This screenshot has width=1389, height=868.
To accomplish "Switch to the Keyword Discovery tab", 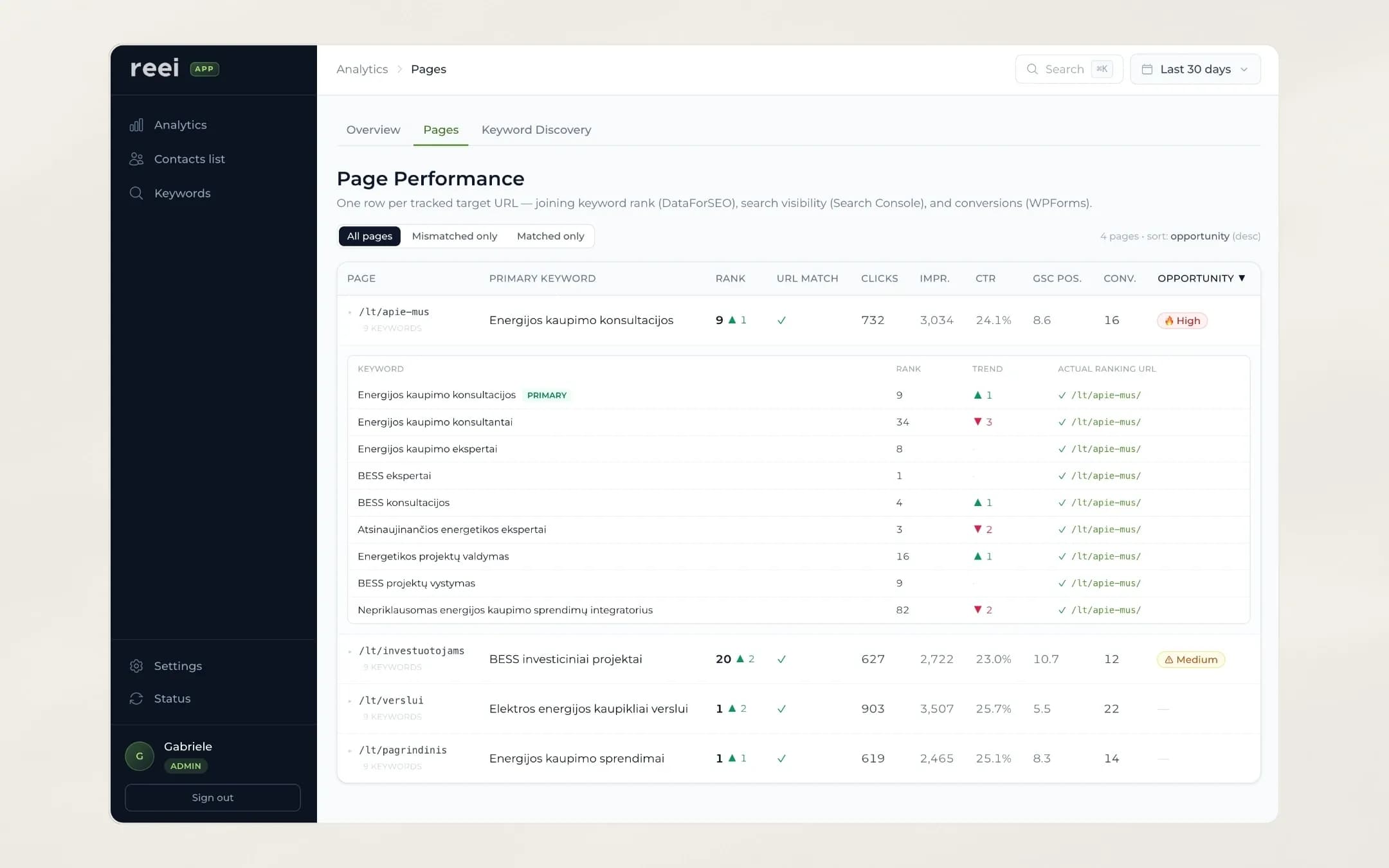I will coord(536,130).
